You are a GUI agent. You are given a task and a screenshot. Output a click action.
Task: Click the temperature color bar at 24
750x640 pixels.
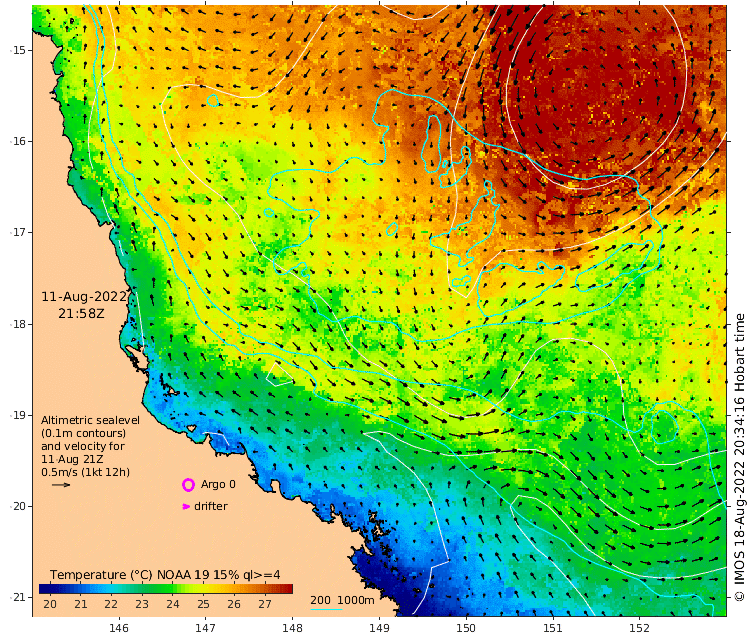pyautogui.click(x=173, y=588)
